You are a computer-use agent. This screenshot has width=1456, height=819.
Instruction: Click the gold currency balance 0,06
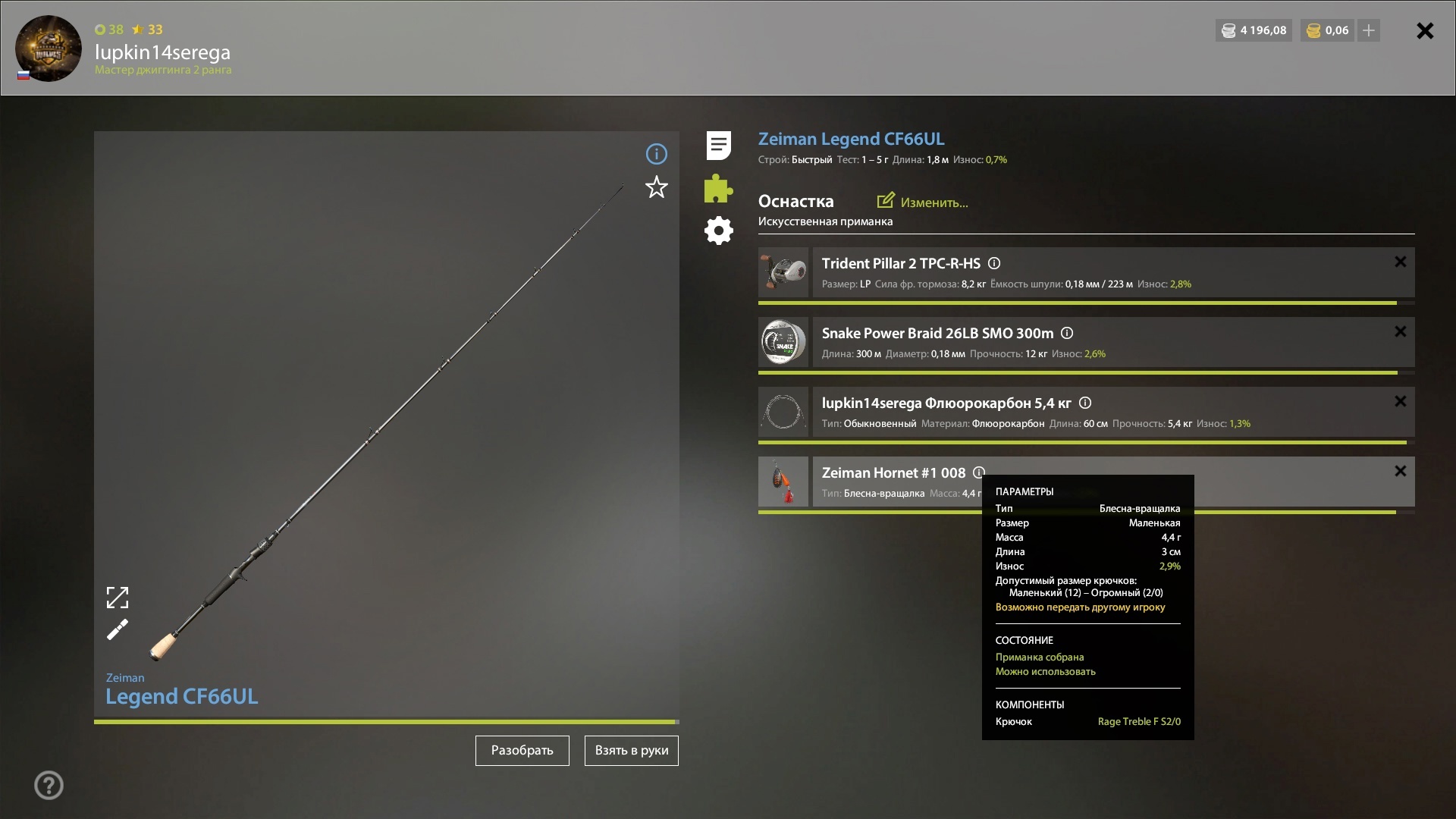pyautogui.click(x=1328, y=30)
